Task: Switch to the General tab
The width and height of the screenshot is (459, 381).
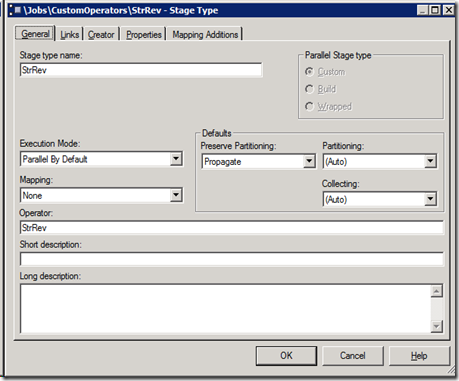Action: coord(35,34)
